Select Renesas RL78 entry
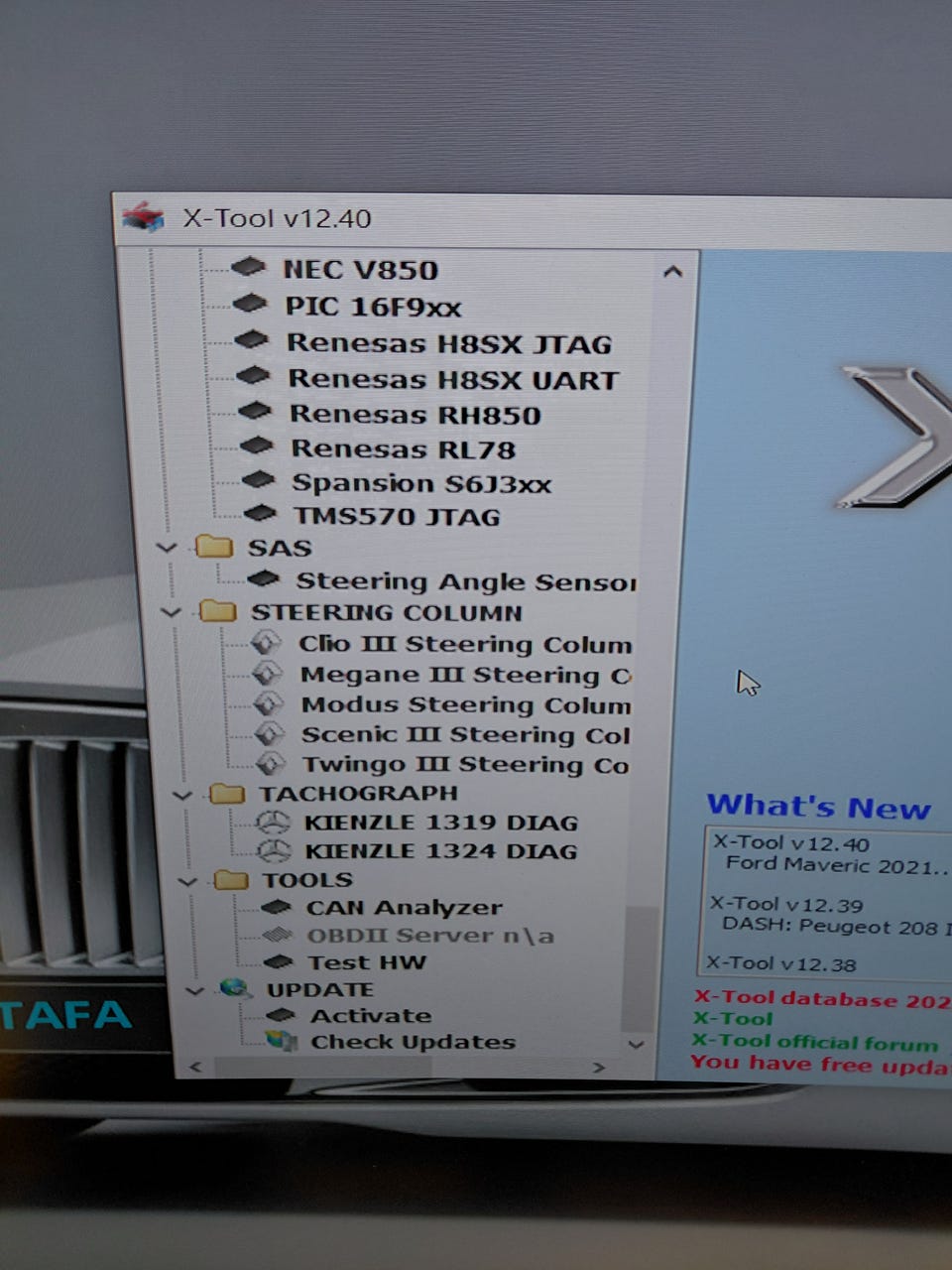Image resolution: width=952 pixels, height=1270 pixels. pos(404,449)
